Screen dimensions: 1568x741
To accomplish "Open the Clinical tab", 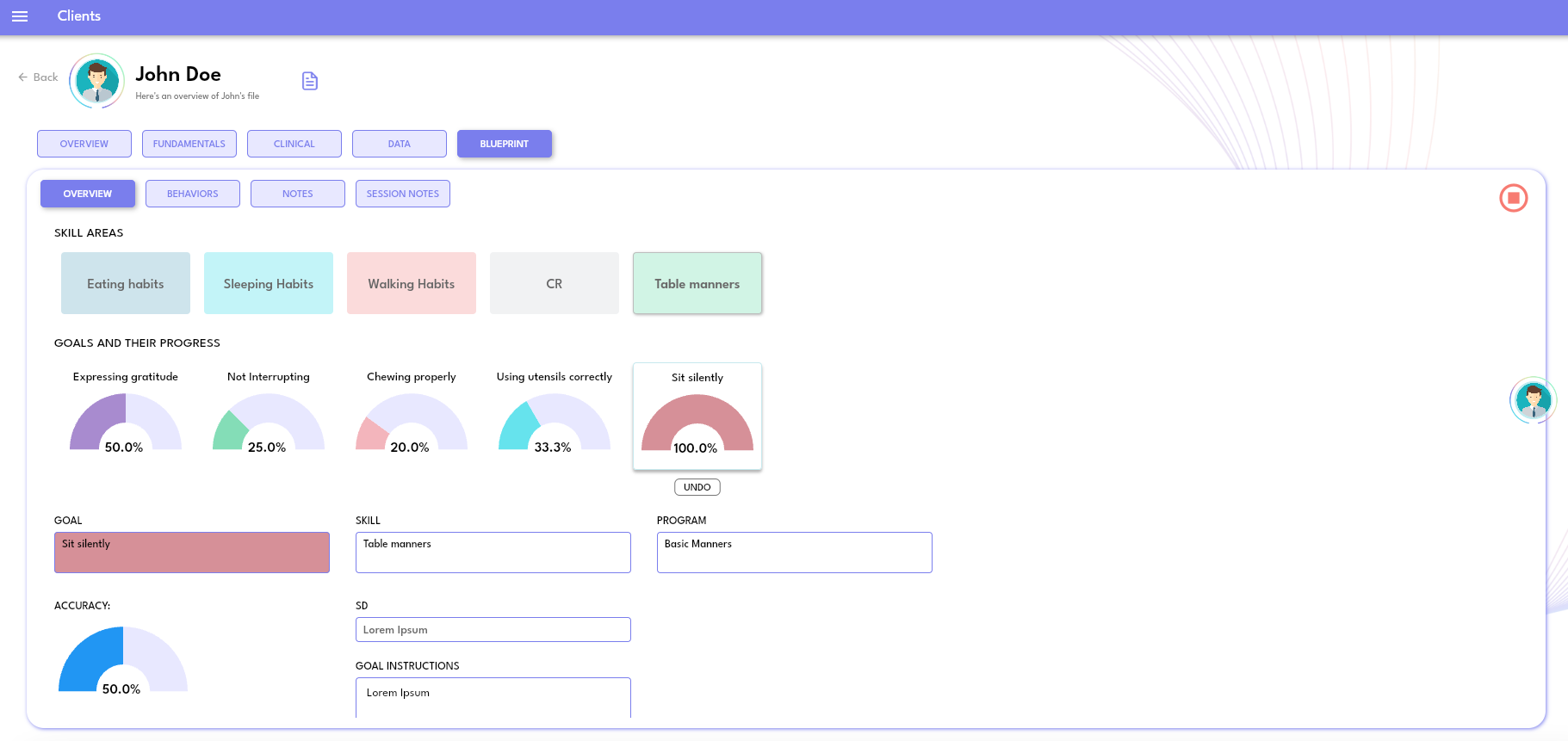I will [x=294, y=144].
